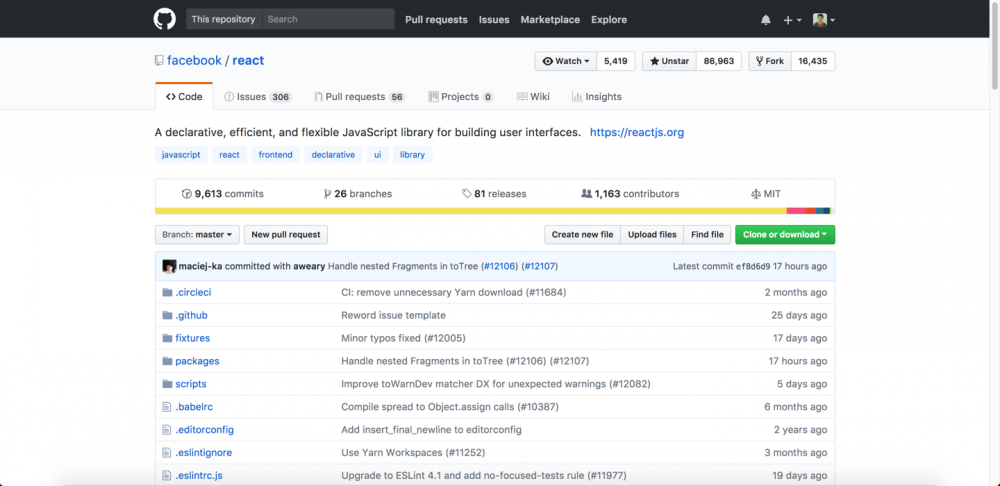Open the MIT license link
1000x486 pixels.
pyautogui.click(x=766, y=194)
